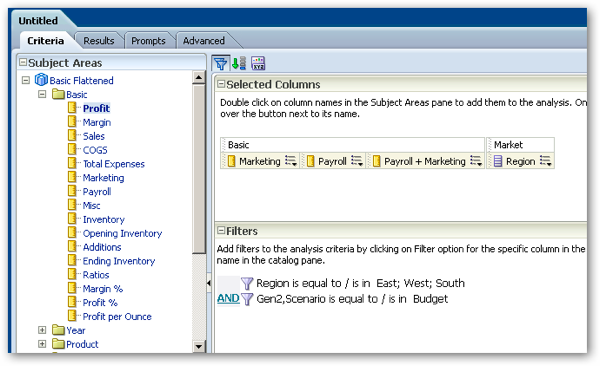Click the Subject Areas scrollbar down arrow

199,346
